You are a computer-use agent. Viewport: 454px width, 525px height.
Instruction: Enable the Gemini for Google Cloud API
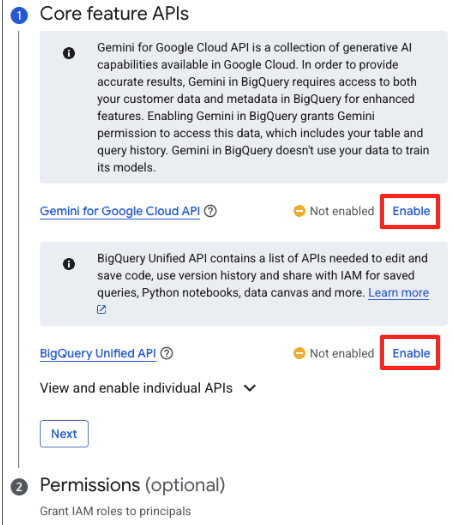click(411, 211)
